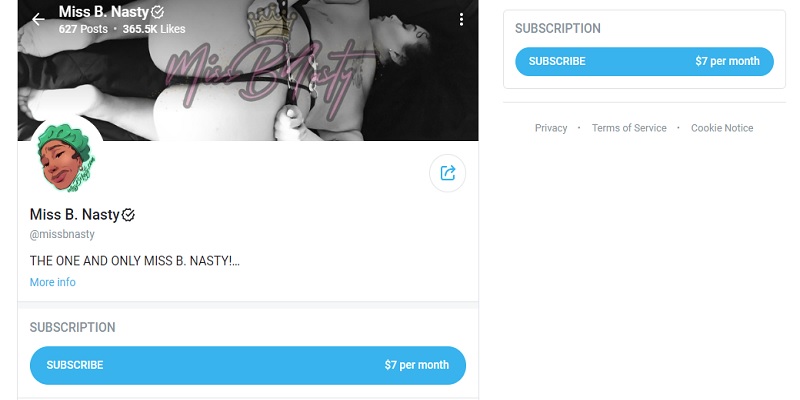This screenshot has height=400, width=800.
Task: Click verified badge beside header name
Action: (158, 11)
